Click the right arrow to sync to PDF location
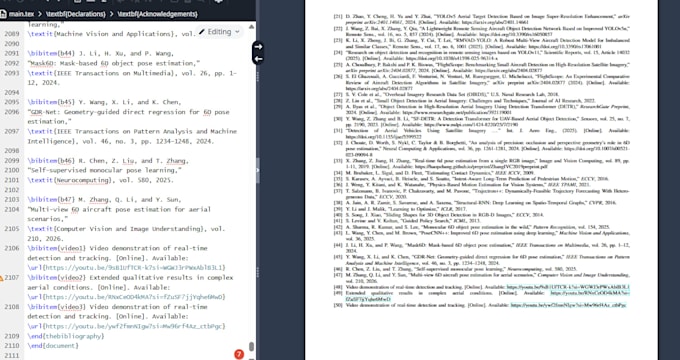 pyautogui.click(x=258, y=46)
